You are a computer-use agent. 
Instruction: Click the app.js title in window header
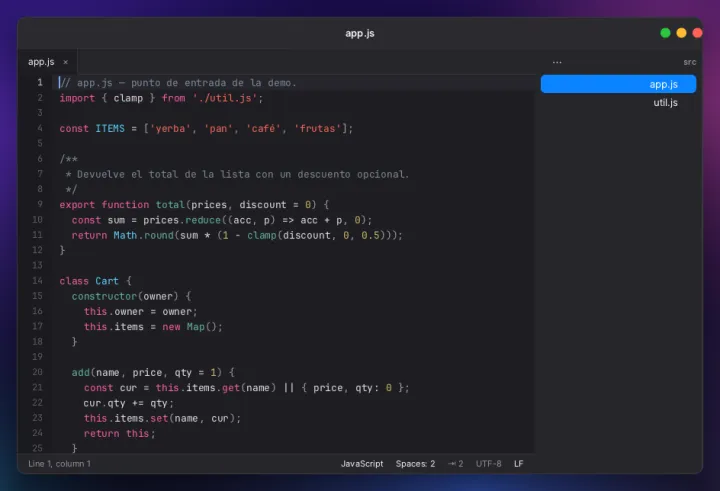tap(360, 34)
